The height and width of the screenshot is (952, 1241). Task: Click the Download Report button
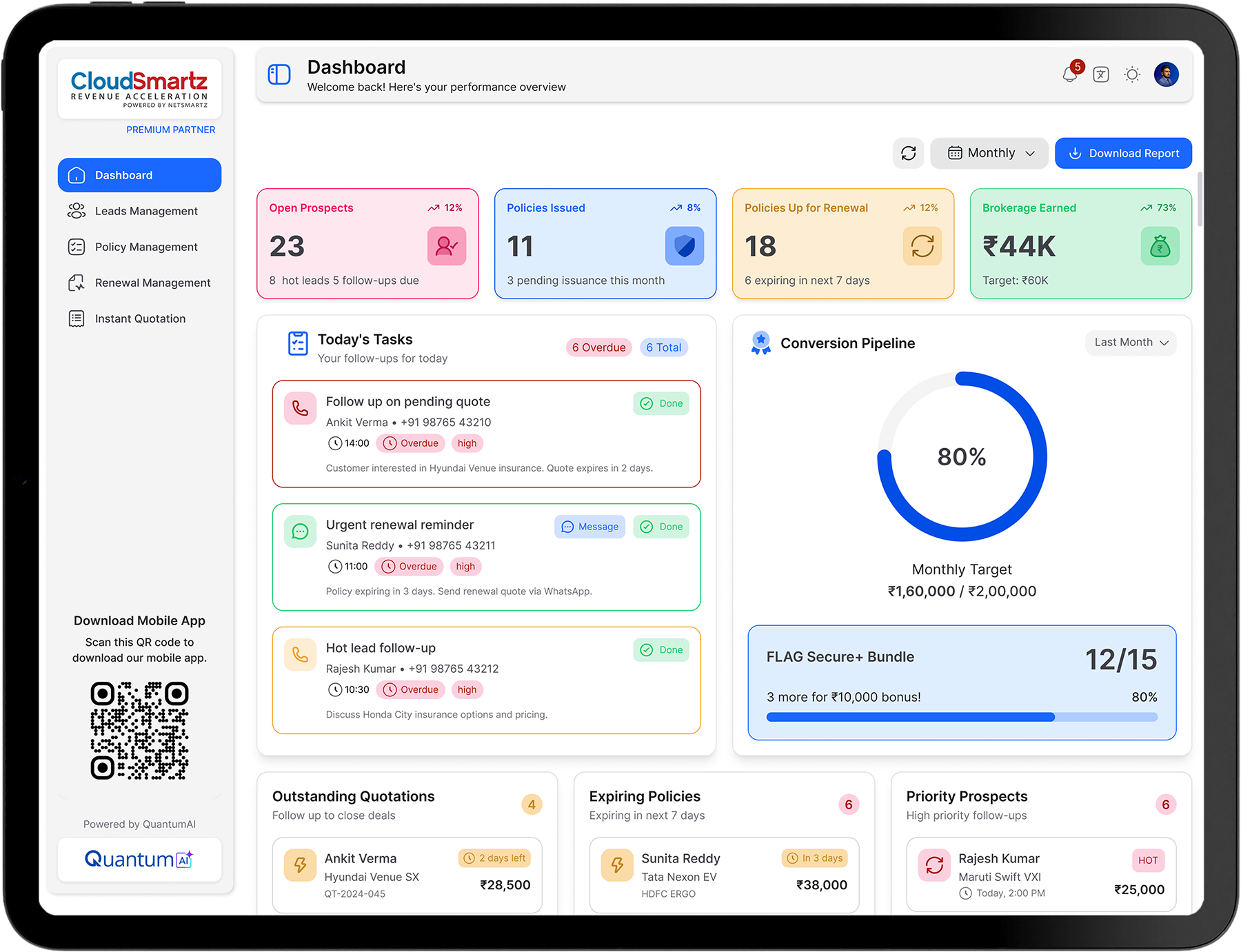[x=1123, y=153]
